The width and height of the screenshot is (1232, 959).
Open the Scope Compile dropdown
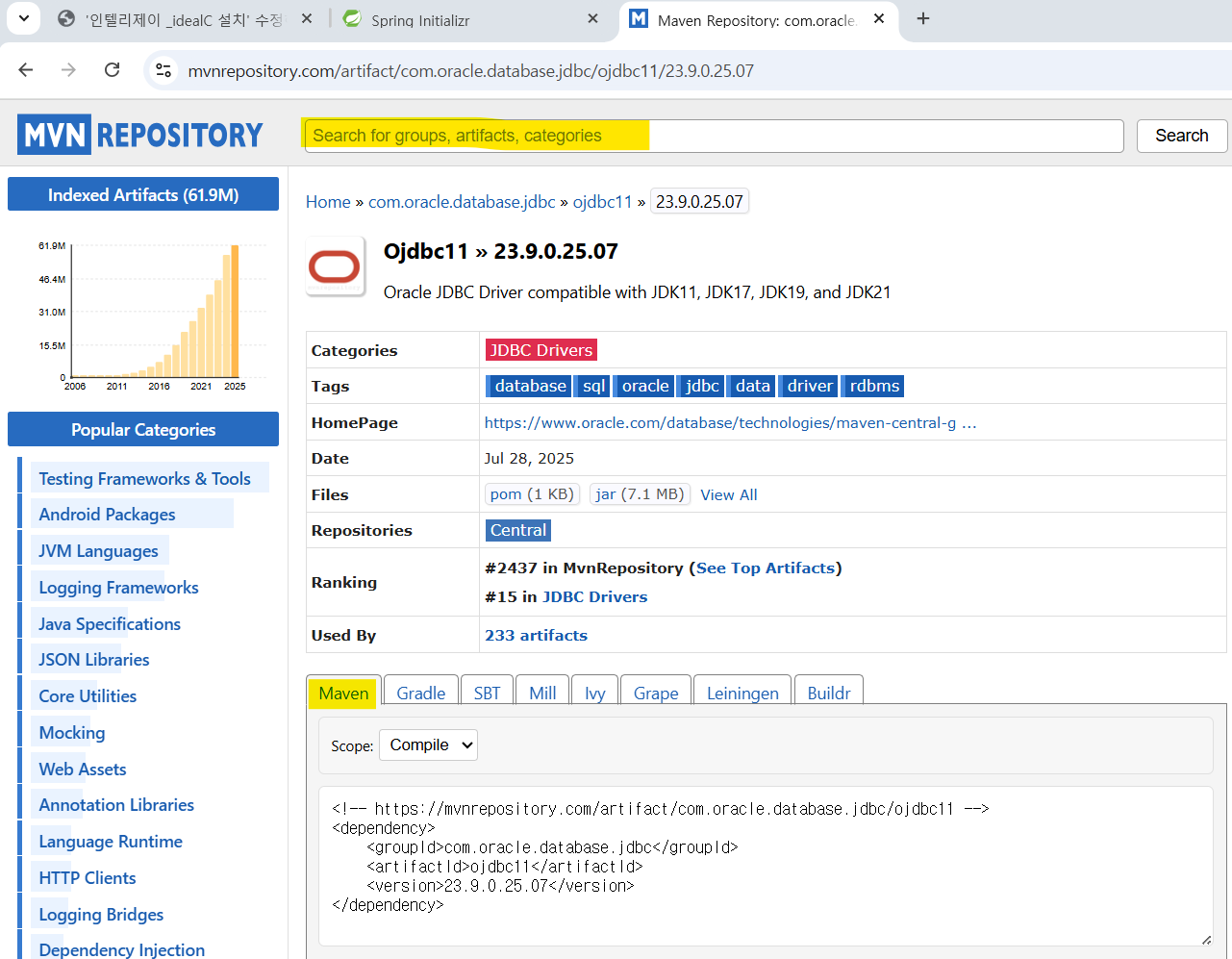pyautogui.click(x=428, y=745)
